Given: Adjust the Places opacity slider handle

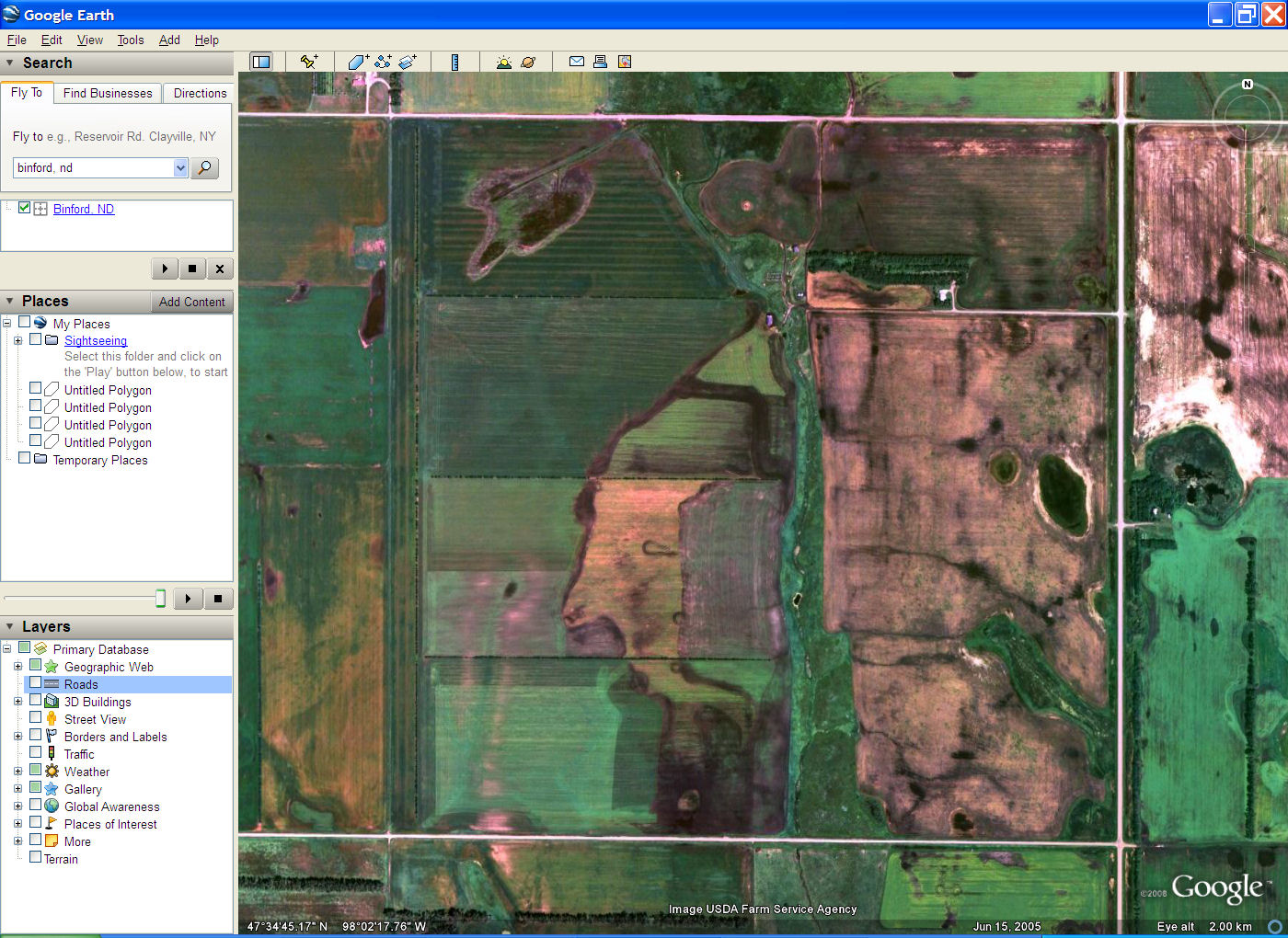Looking at the screenshot, I should (160, 599).
